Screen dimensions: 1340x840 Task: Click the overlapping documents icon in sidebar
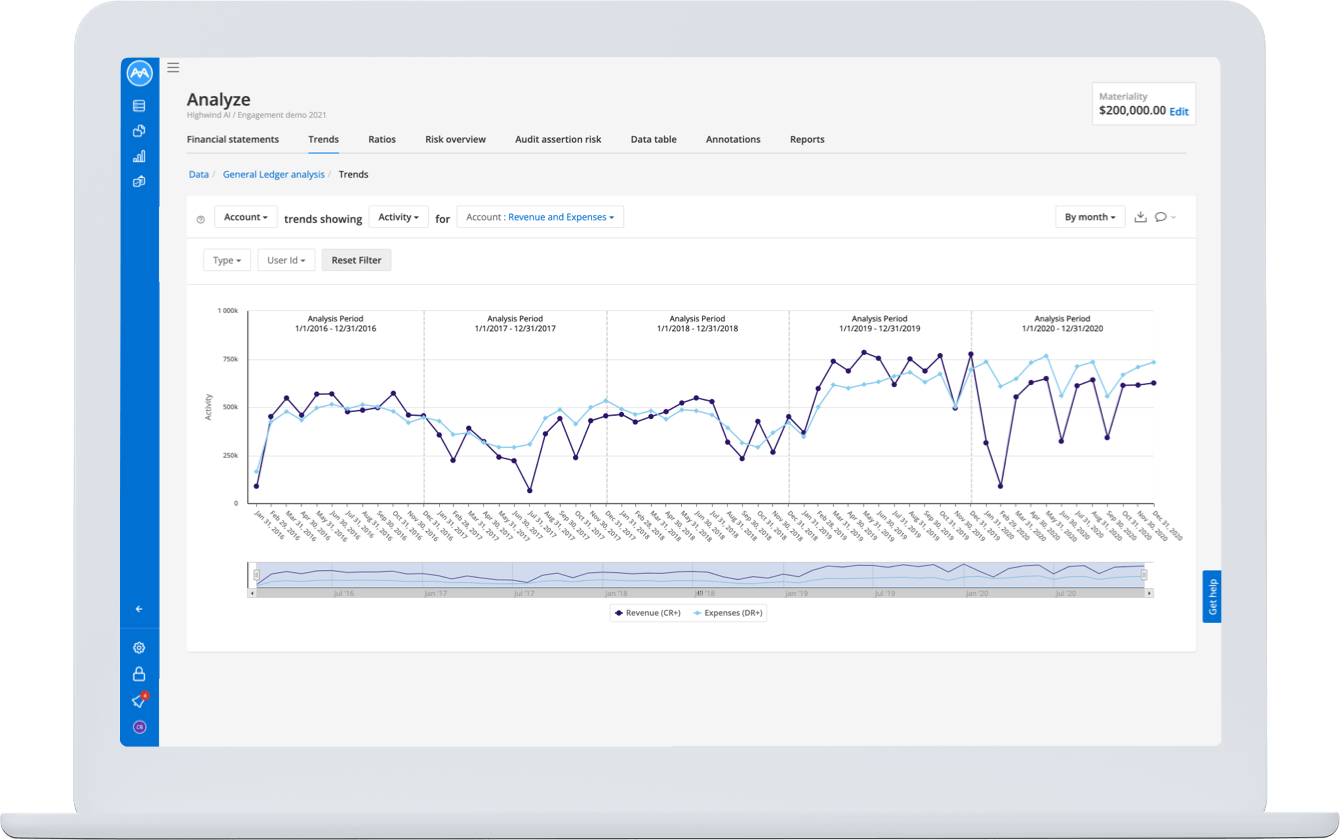[x=139, y=131]
